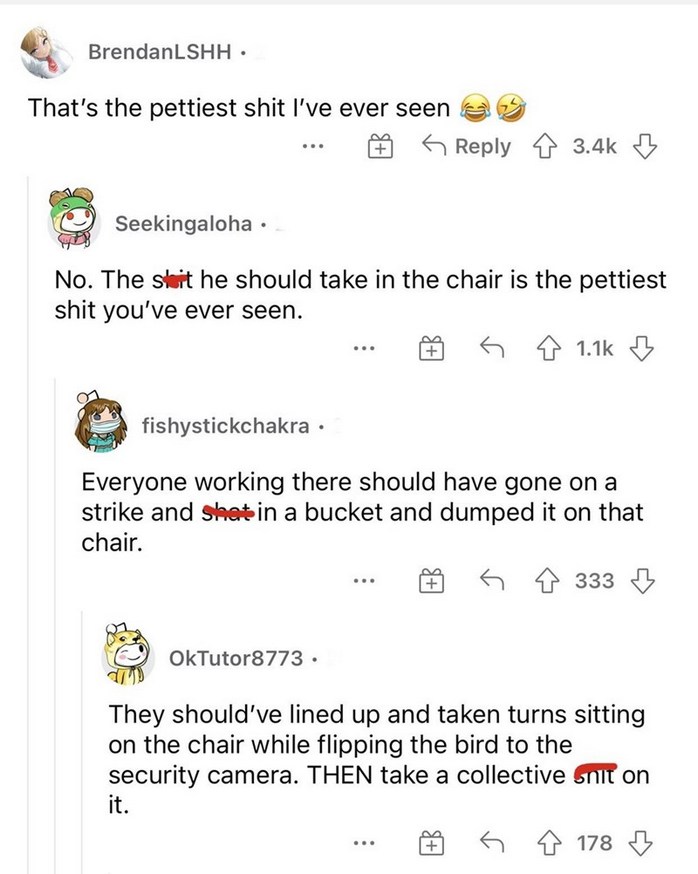Upvote Seekingaloha's comment with 1.1k votes
This screenshot has width=698, height=874.
point(549,349)
